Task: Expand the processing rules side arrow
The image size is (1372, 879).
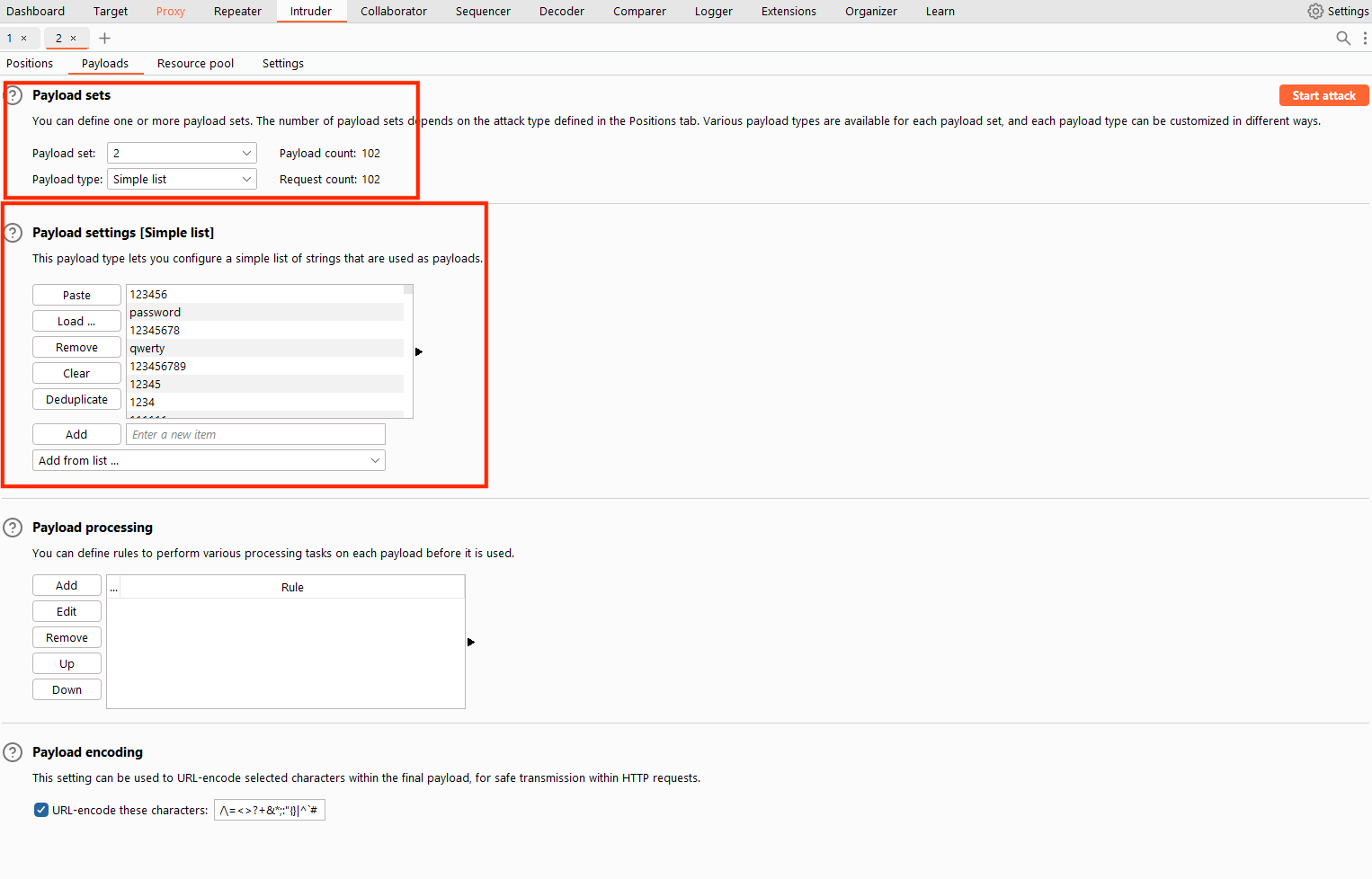Action: point(470,642)
